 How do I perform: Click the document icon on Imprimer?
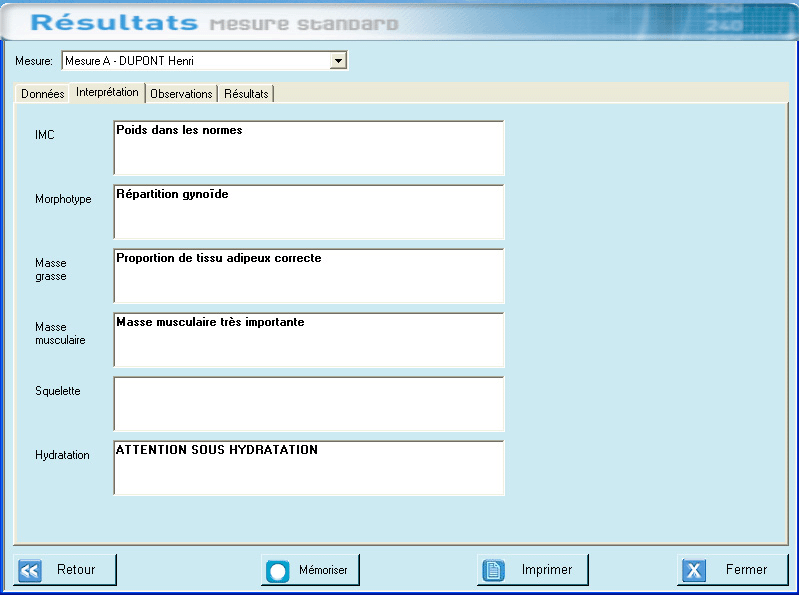click(x=494, y=570)
